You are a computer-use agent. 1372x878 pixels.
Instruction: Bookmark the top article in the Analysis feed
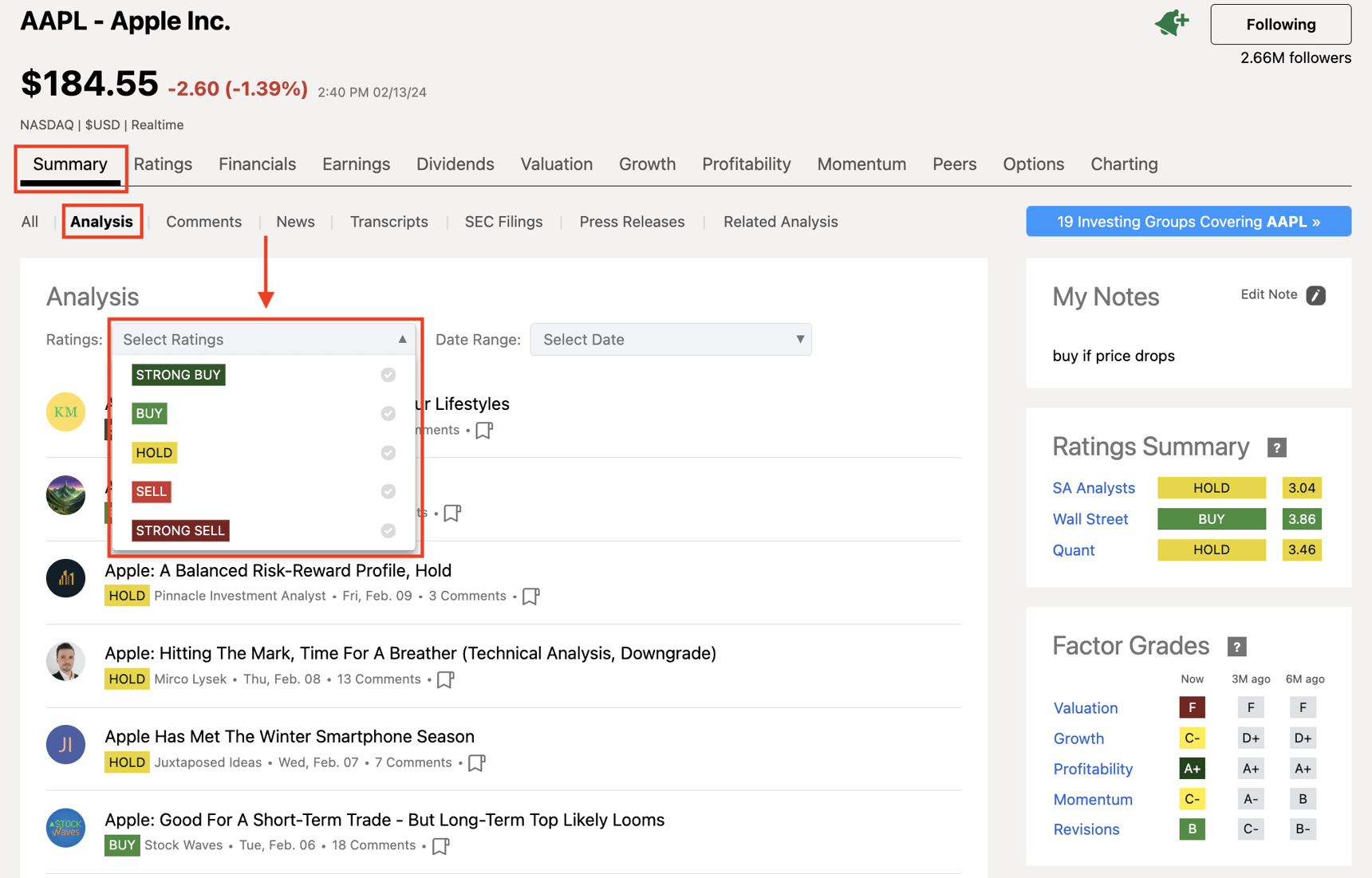483,429
